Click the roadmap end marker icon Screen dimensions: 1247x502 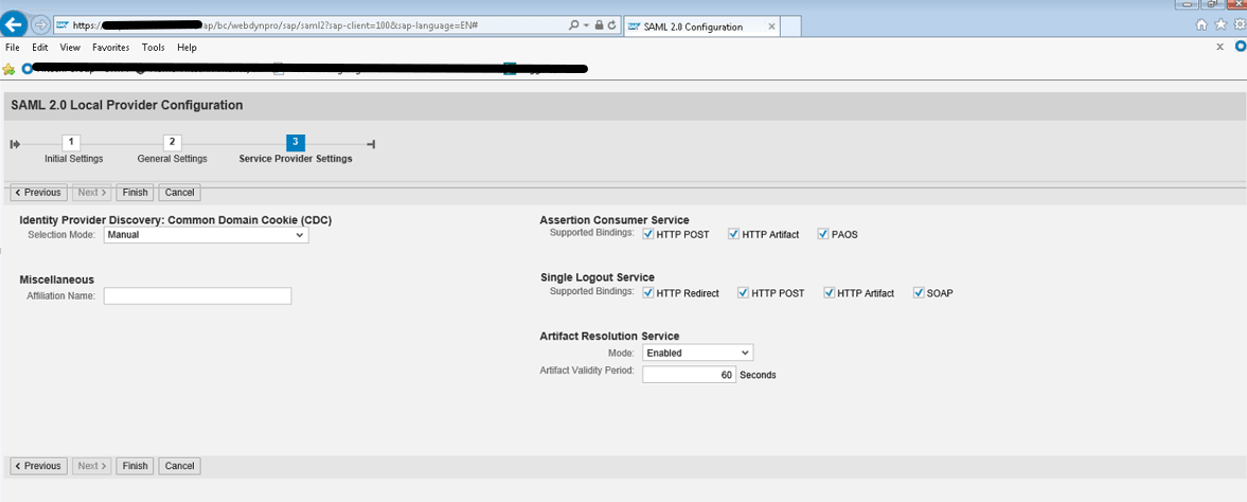(x=371, y=144)
